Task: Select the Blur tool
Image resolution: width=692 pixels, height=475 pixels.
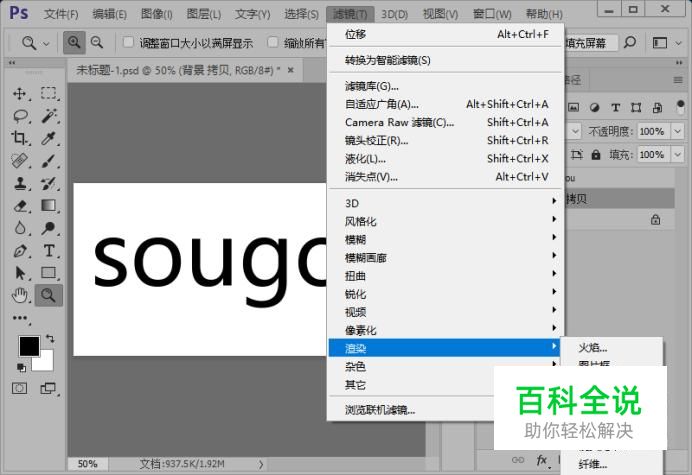Action: [x=20, y=228]
